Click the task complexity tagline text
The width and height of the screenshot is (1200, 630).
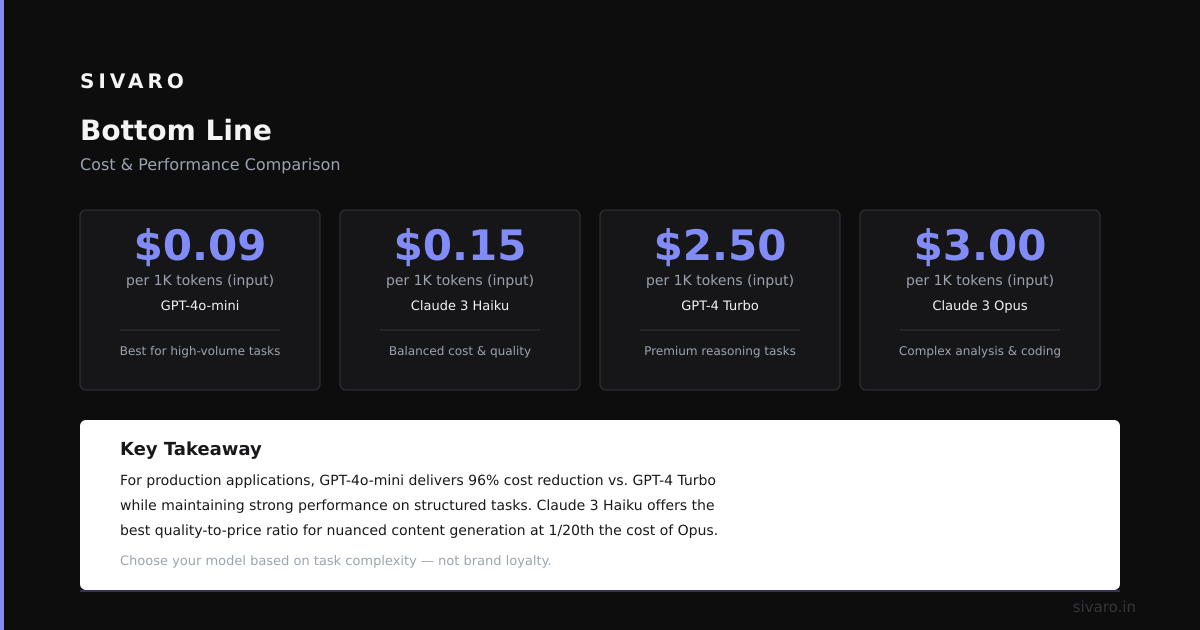click(x=336, y=560)
